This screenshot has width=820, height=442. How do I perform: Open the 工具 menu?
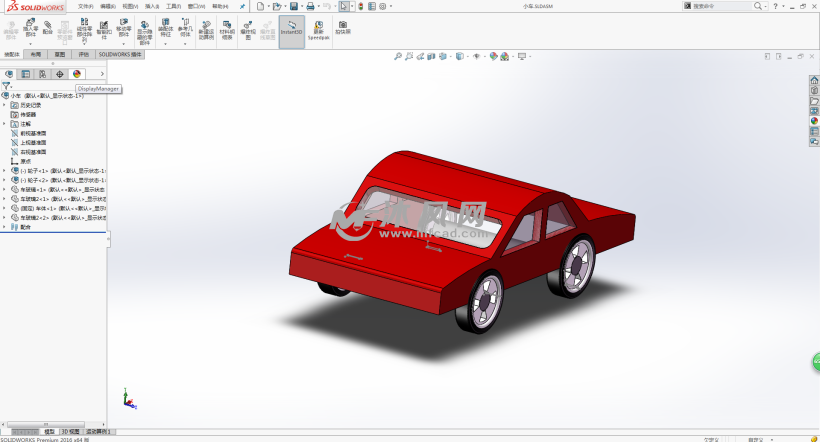coord(174,6)
